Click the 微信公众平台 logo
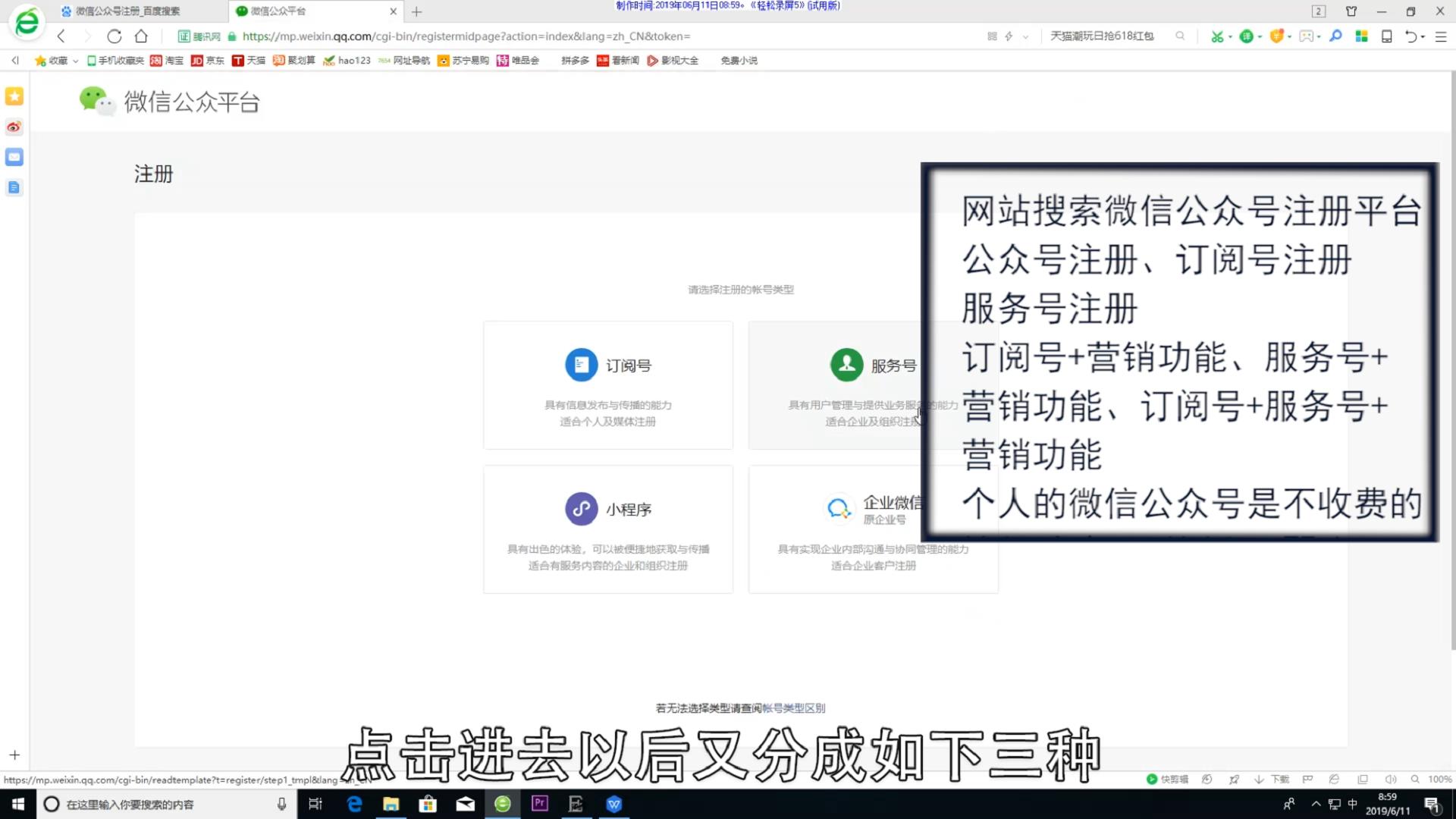The image size is (1456, 819). click(170, 101)
